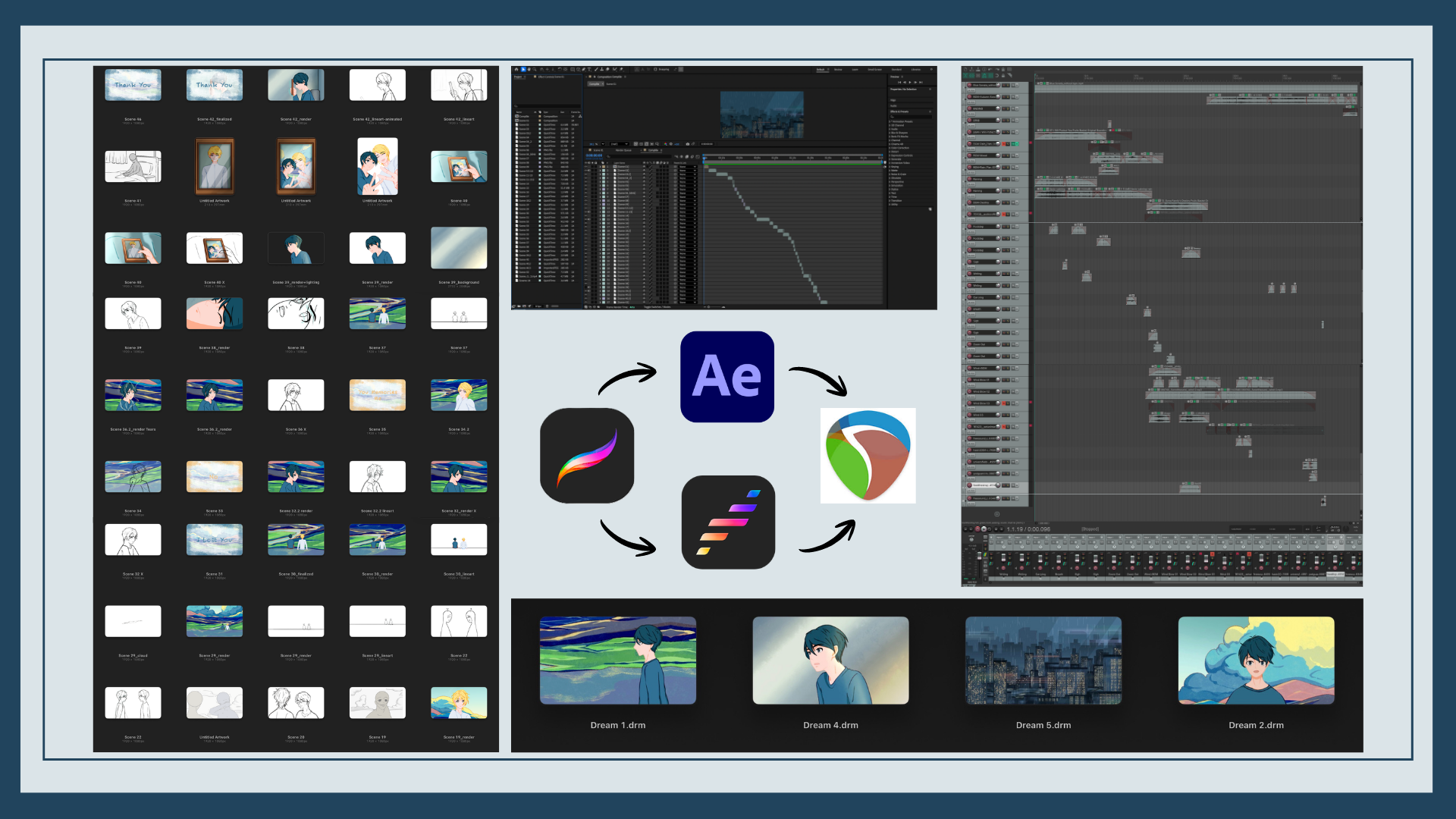This screenshot has width=1456, height=819.
Task: Click the current-time indicator on the timeline ruler
Action: pos(704,158)
